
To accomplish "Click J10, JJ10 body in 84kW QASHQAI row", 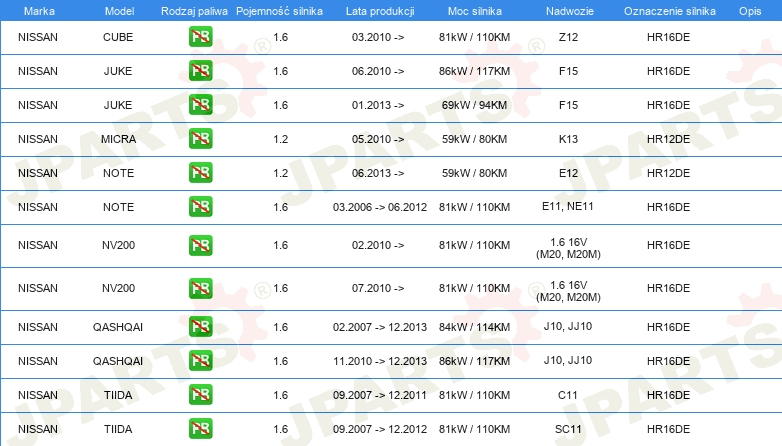I will tap(568, 326).
